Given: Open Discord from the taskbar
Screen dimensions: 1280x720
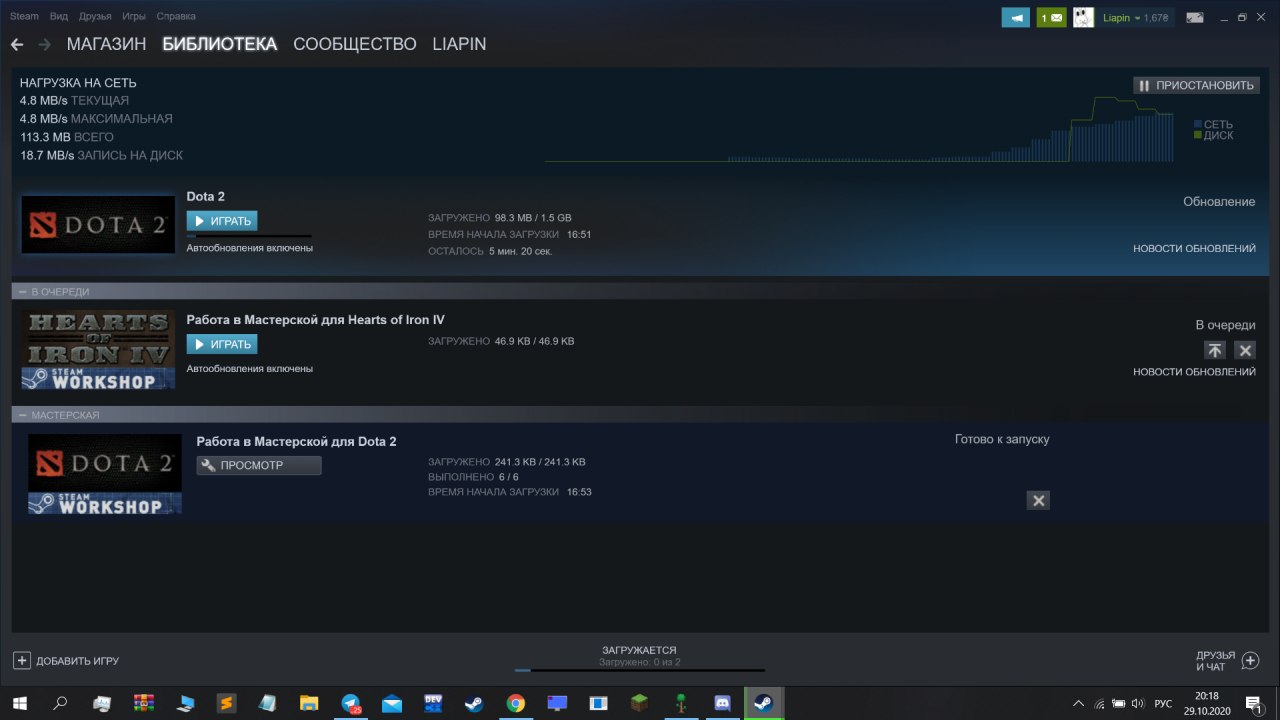Looking at the screenshot, I should (x=722, y=703).
